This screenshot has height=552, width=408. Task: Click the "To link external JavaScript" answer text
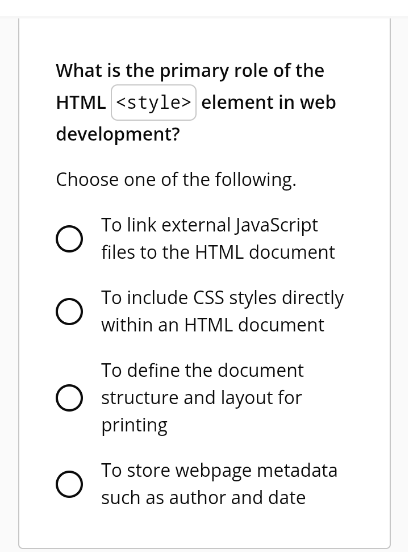pos(209,225)
